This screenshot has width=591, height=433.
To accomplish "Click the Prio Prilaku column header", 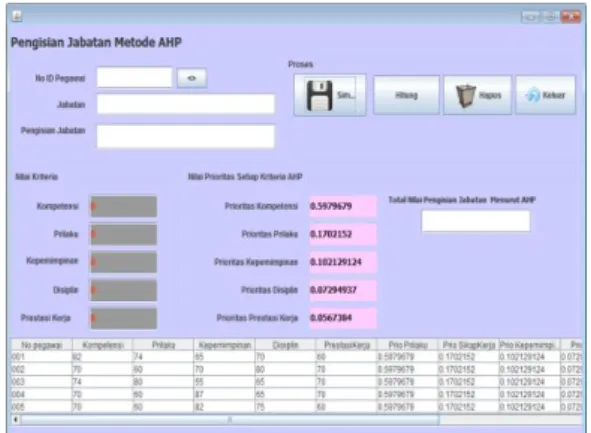I will point(407,345).
